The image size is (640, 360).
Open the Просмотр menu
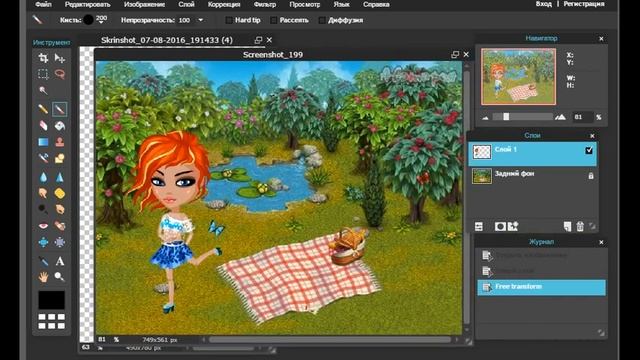pos(305,4)
